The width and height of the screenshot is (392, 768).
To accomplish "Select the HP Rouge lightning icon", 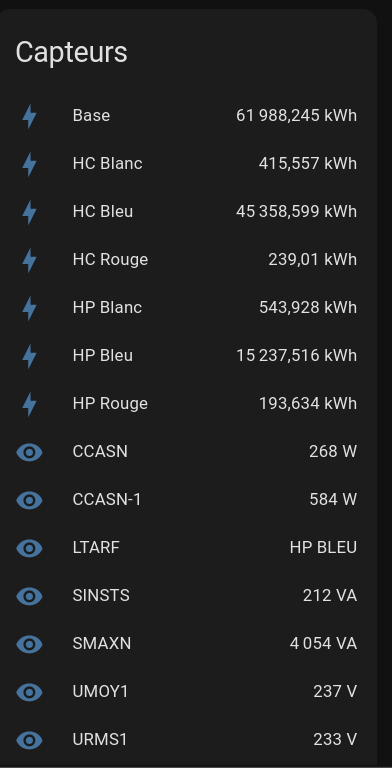I will (x=29, y=404).
